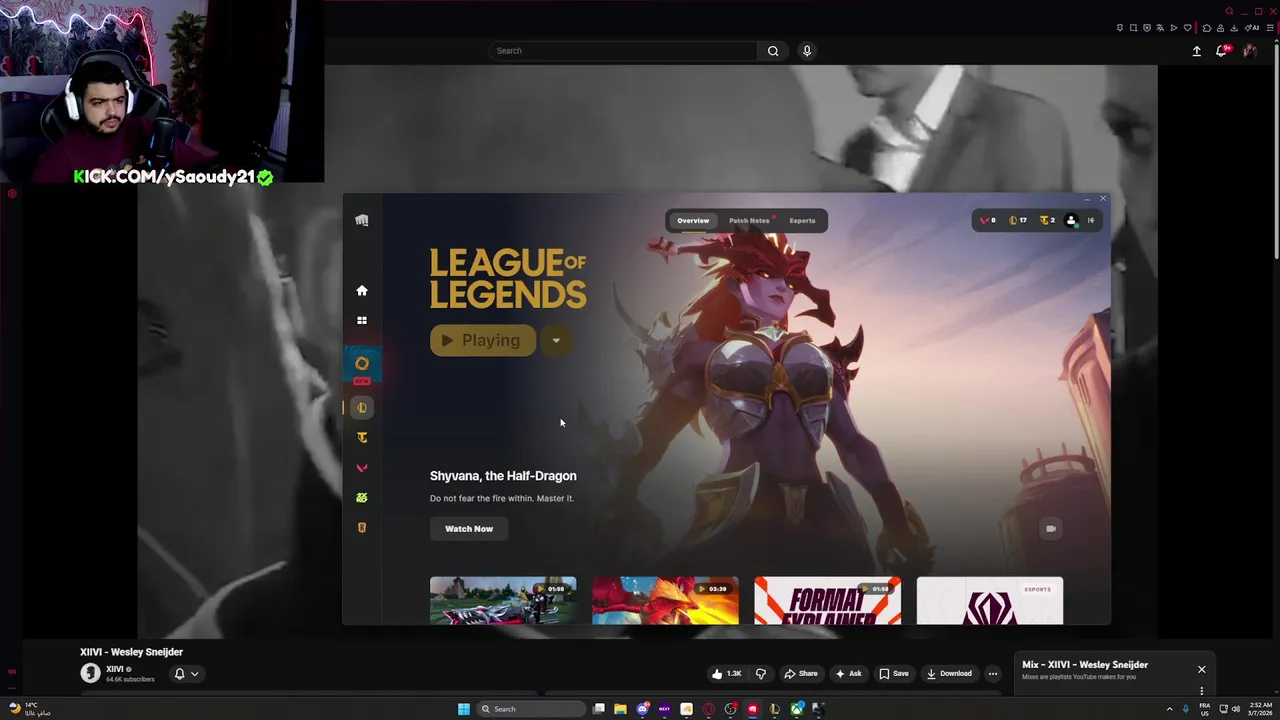Toggle background video camera icon

tap(1050, 528)
